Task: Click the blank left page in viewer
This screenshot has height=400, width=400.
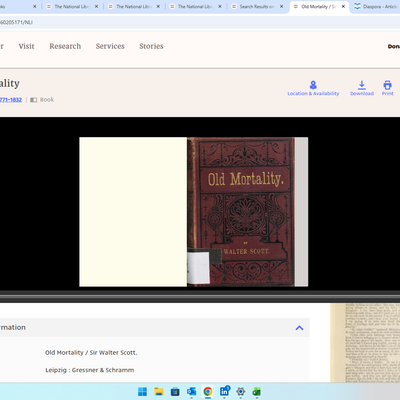Action: [133, 212]
